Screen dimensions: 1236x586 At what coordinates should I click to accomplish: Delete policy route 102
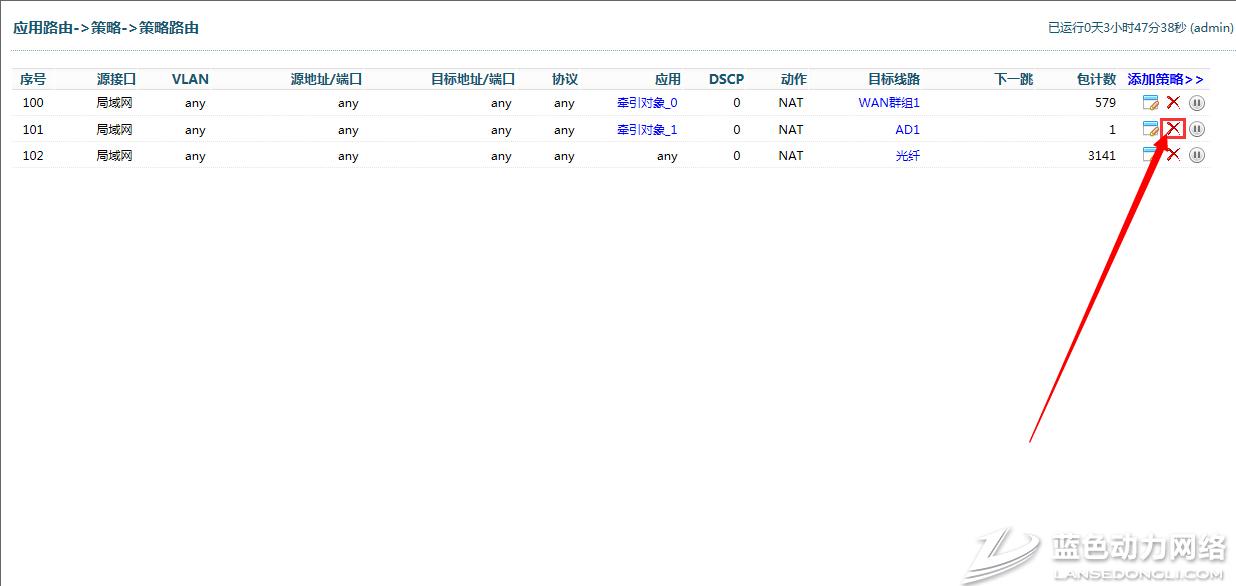1174,155
